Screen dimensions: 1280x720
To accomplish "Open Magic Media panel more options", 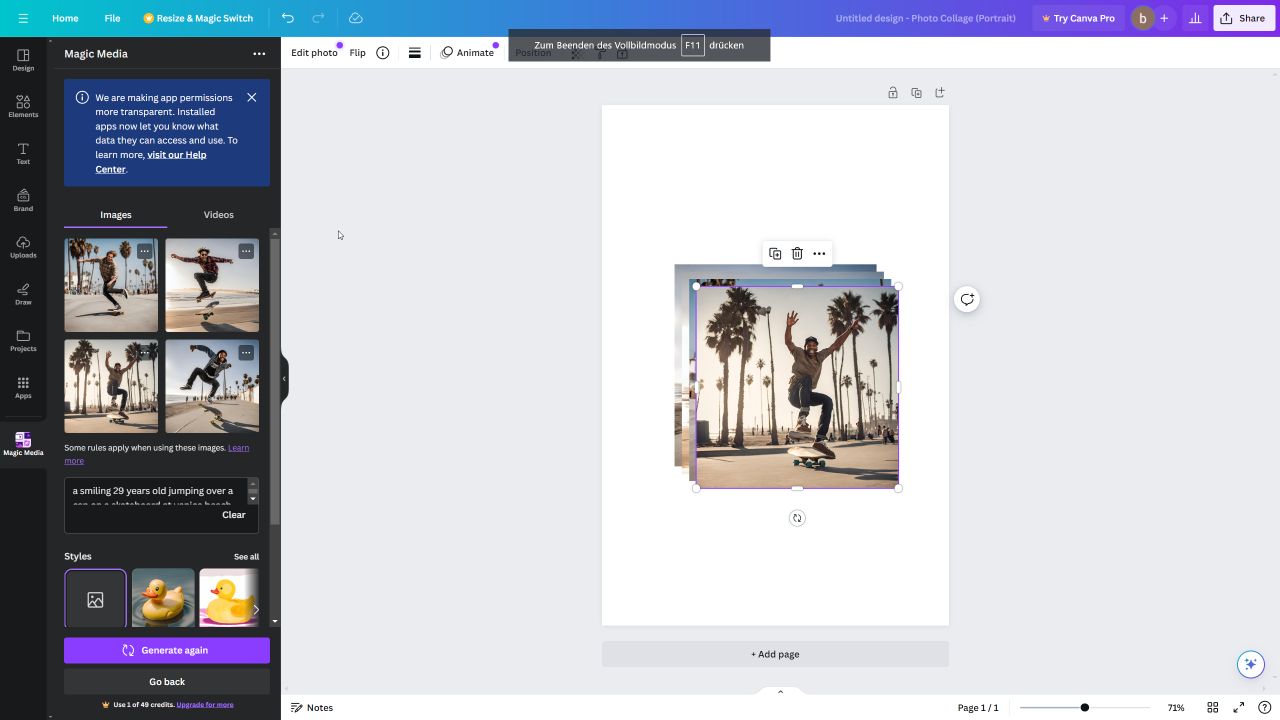I will click(259, 54).
